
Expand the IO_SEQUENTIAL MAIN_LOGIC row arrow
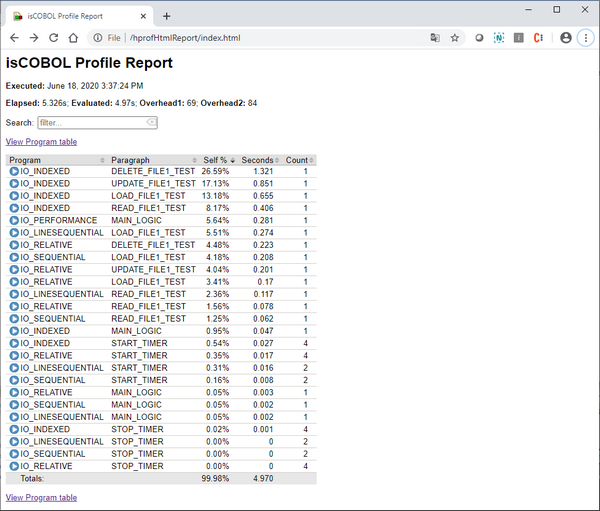(14, 405)
